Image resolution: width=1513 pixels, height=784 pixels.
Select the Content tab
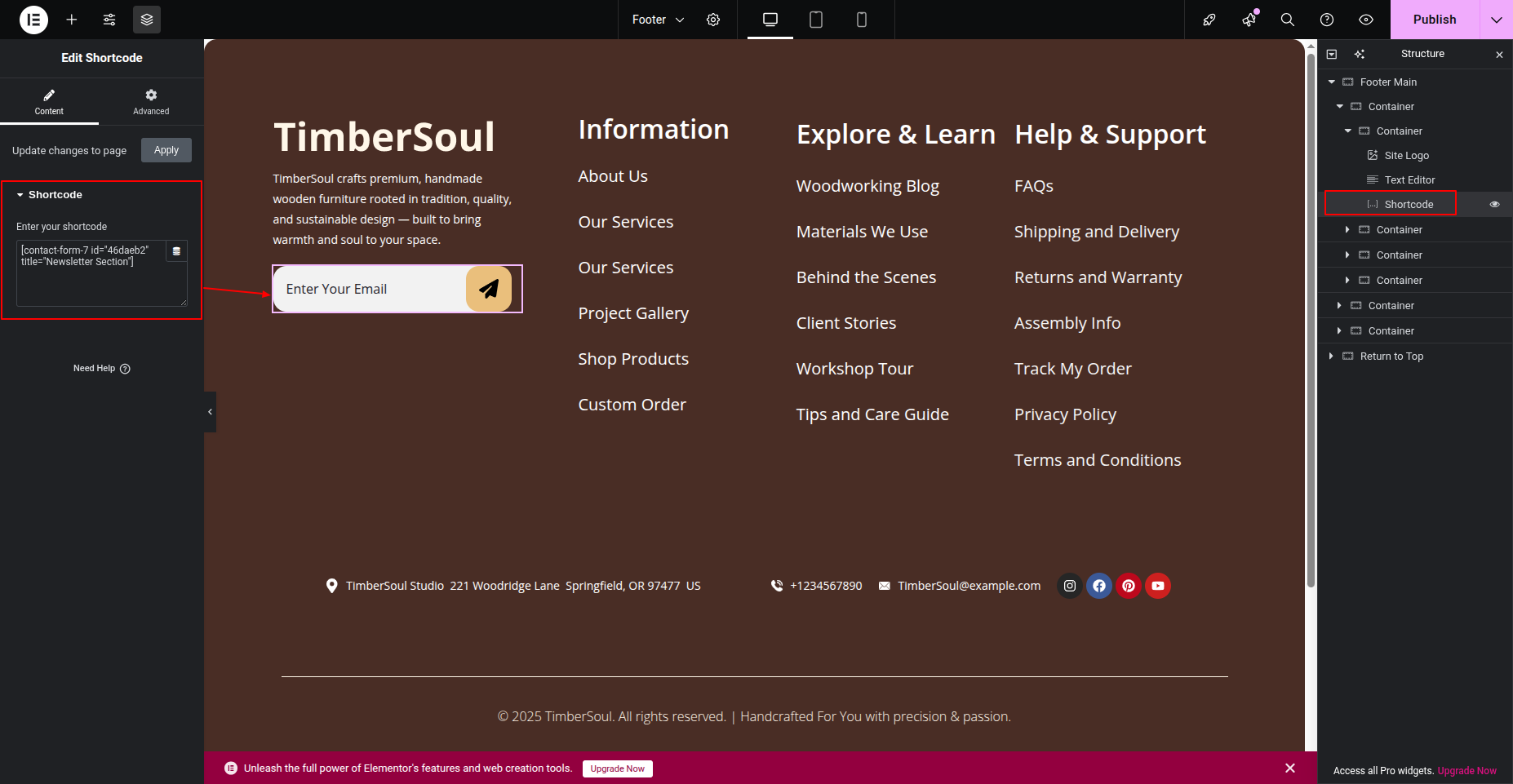point(49,102)
